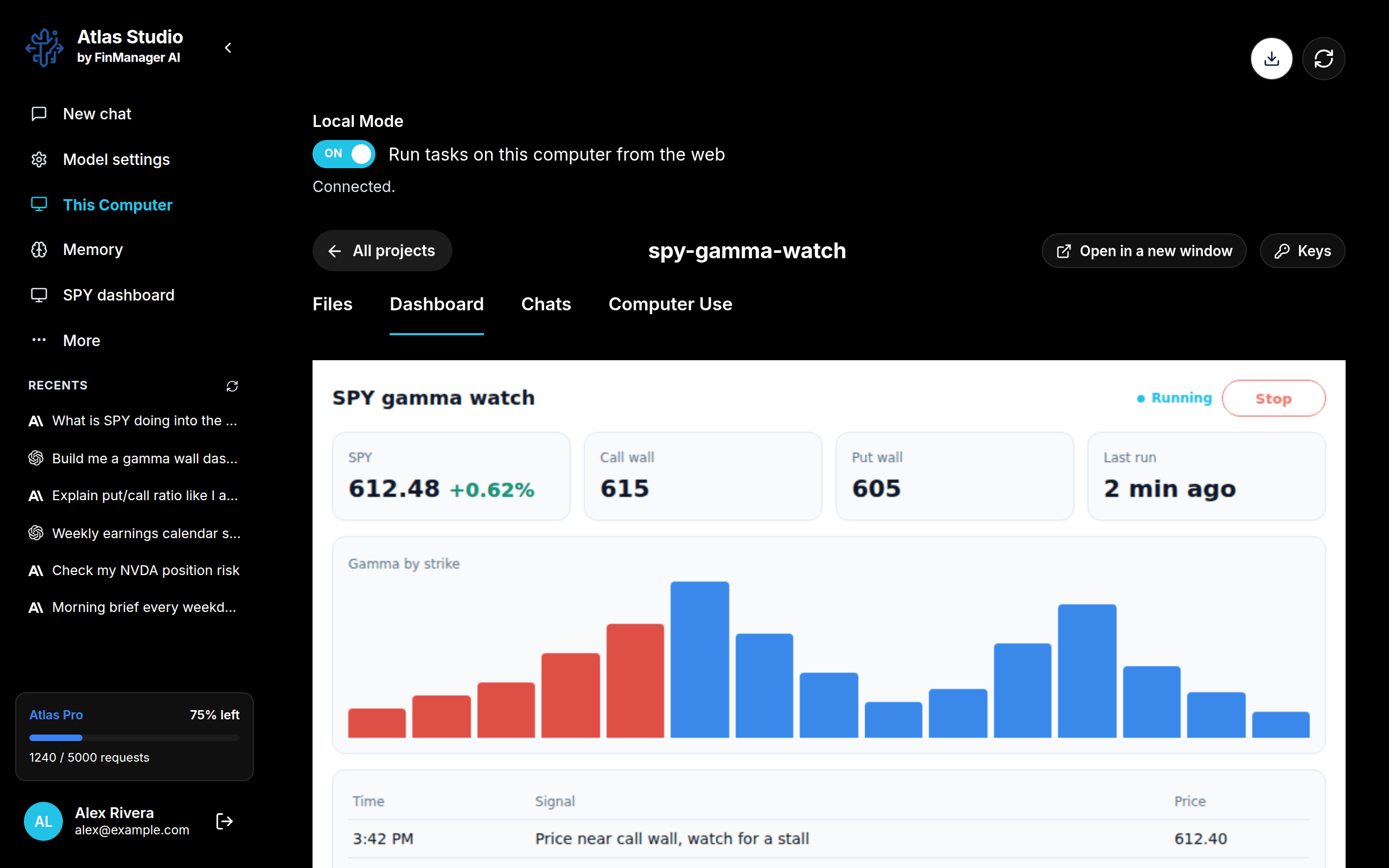The height and width of the screenshot is (868, 1389).
Task: Click the Atlas Pro usage progress bar
Action: click(x=135, y=738)
